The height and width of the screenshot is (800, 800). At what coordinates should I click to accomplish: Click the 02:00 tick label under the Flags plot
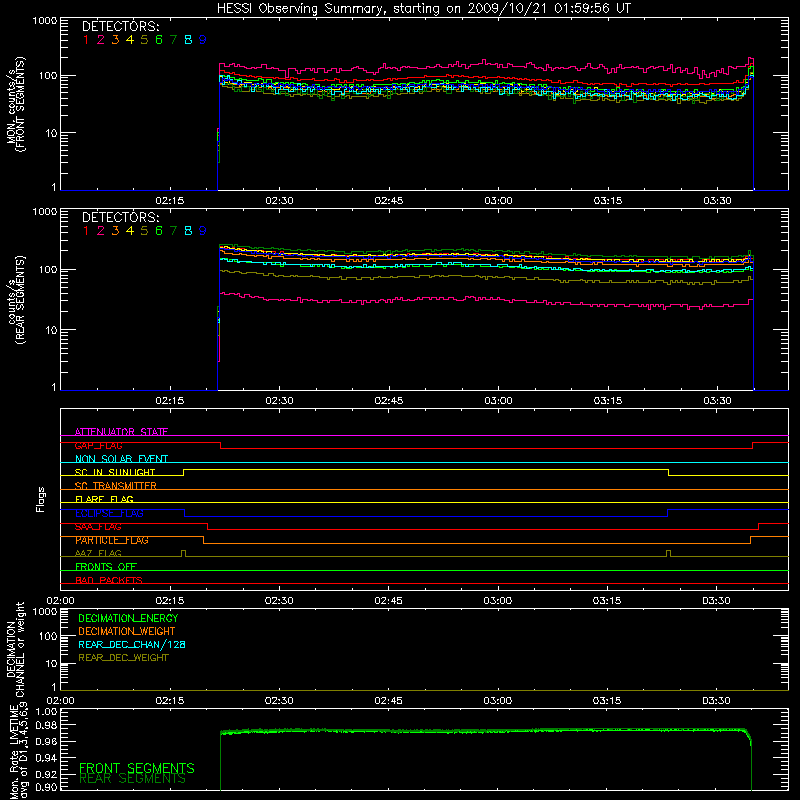(x=60, y=601)
